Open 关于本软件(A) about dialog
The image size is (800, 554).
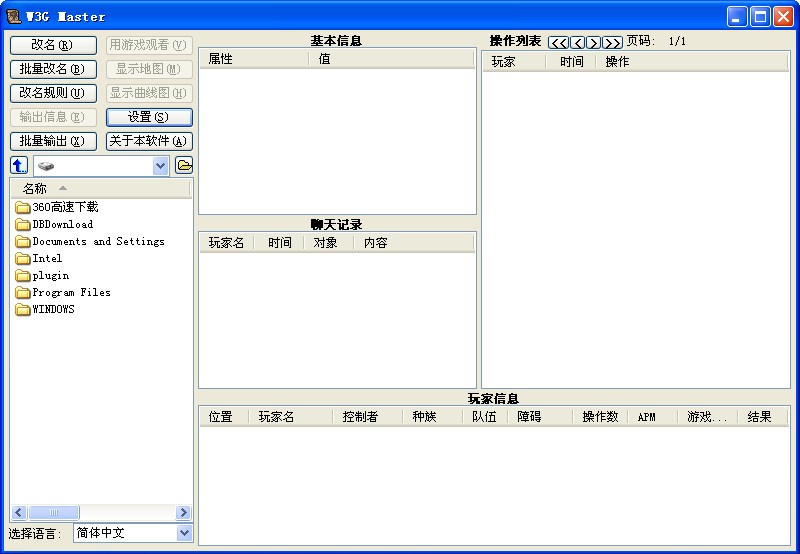(149, 141)
